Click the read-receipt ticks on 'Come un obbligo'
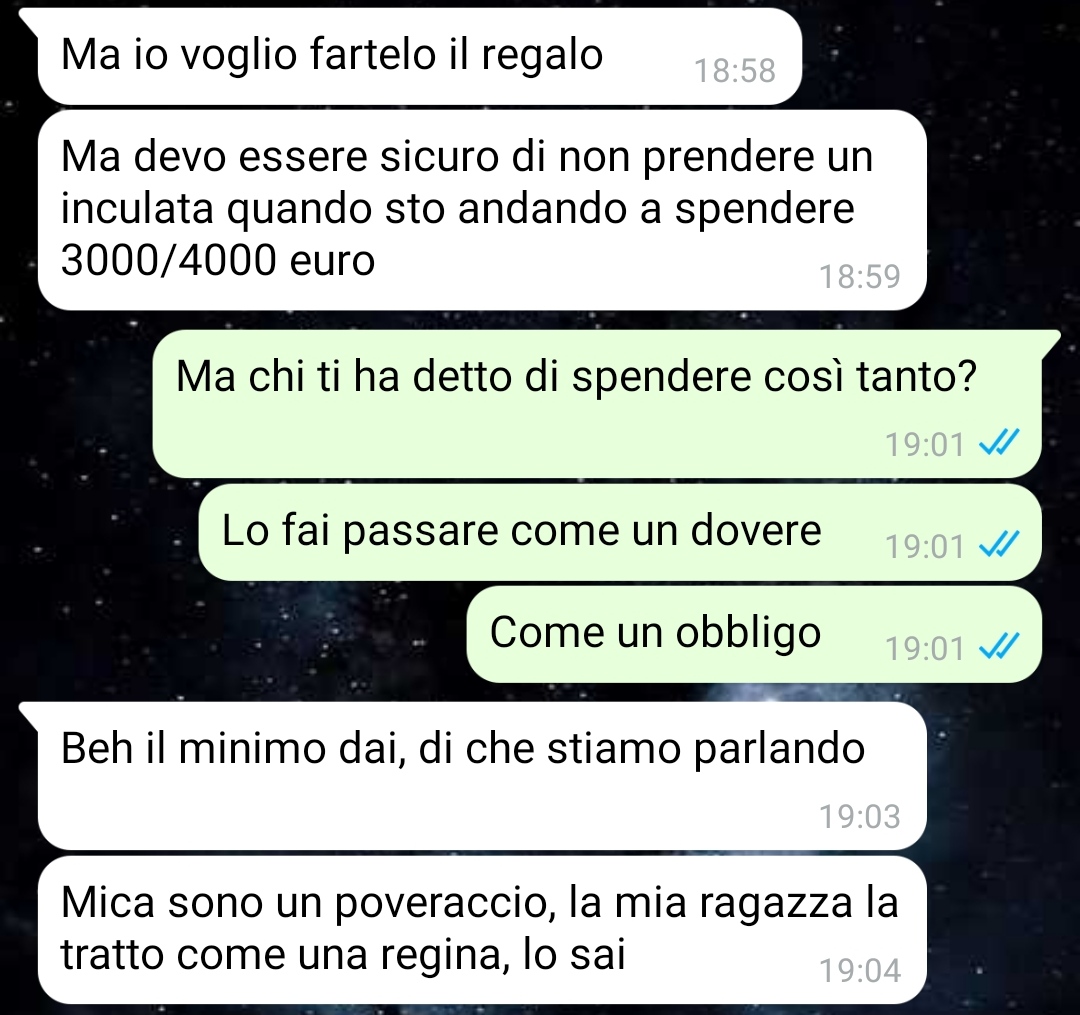The width and height of the screenshot is (1080, 1015). pos(999,647)
